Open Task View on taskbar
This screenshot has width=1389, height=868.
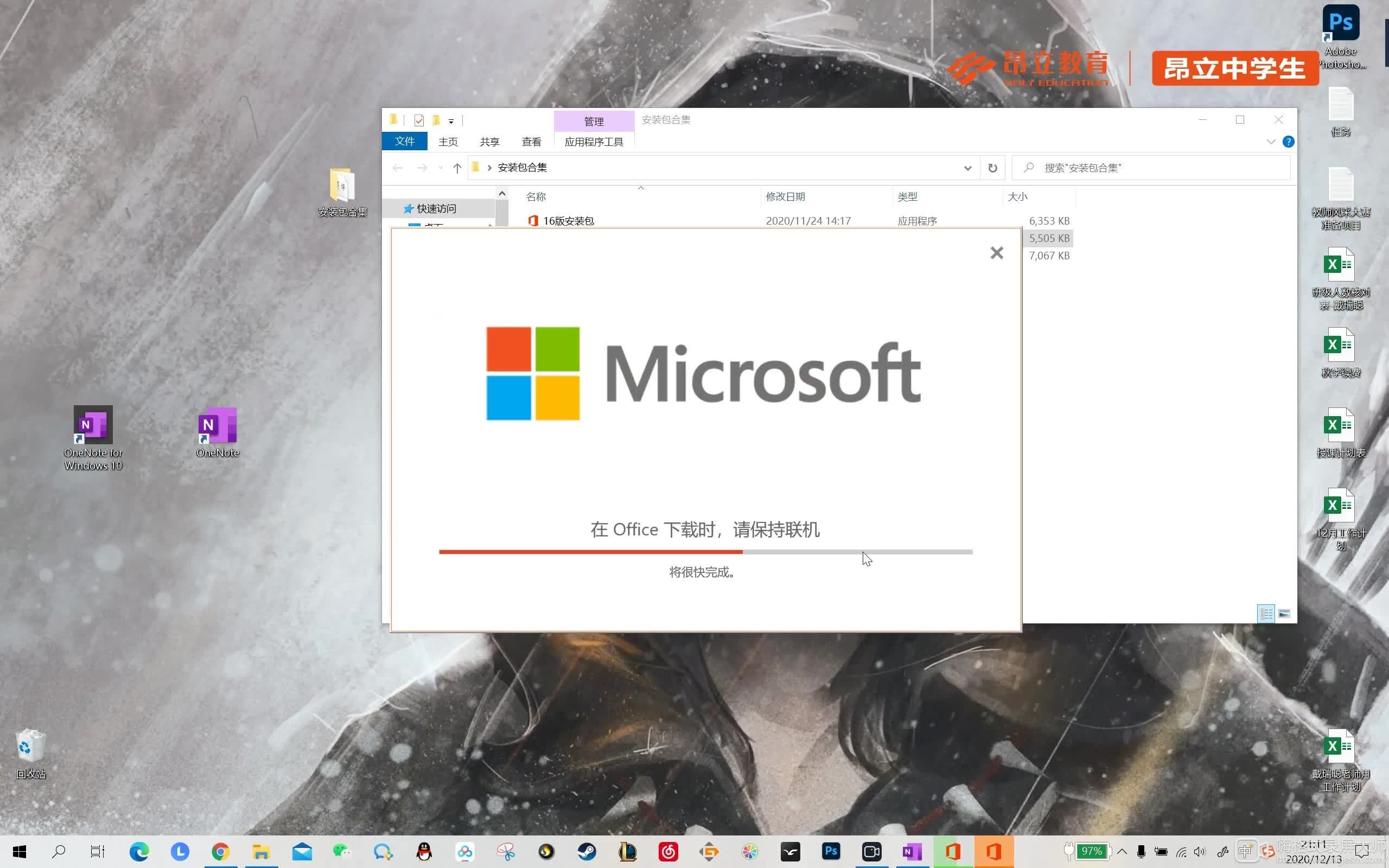pyautogui.click(x=98, y=852)
